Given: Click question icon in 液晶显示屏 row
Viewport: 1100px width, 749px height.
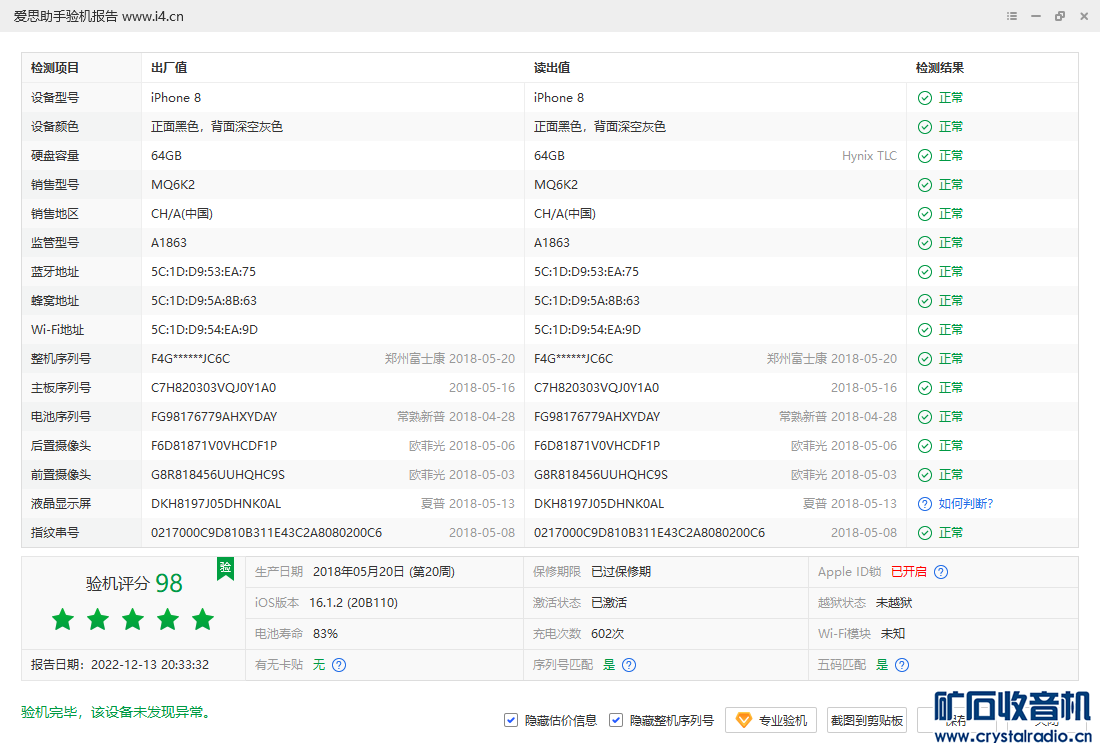Looking at the screenshot, I should pyautogui.click(x=925, y=504).
